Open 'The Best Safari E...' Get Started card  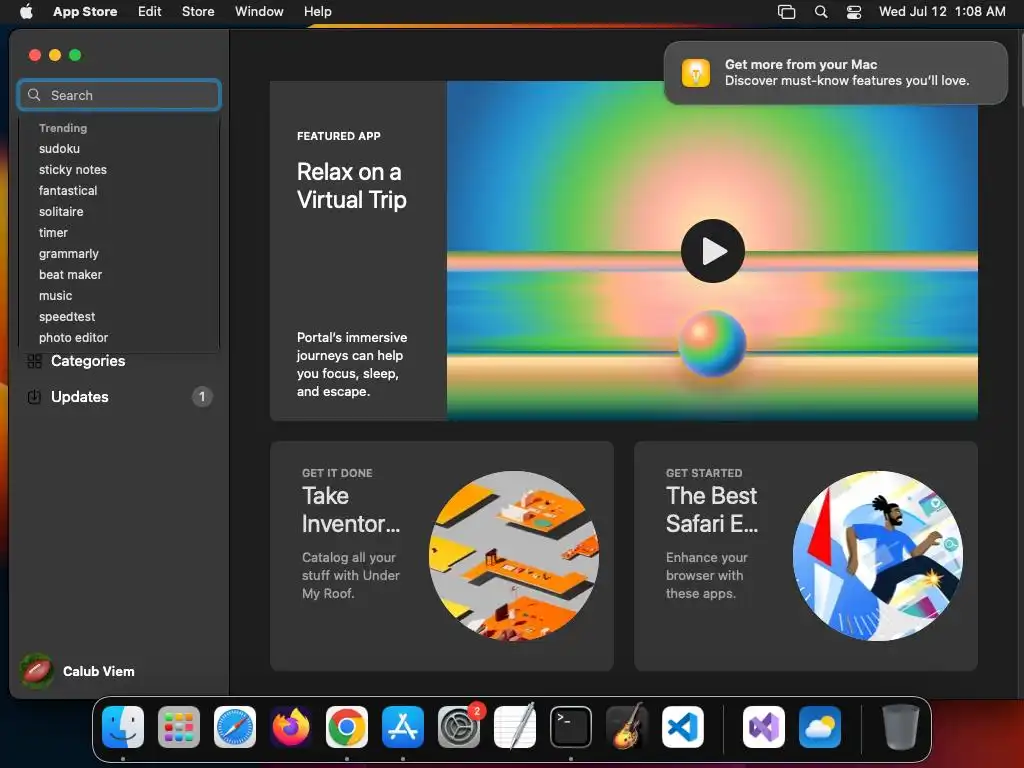[805, 556]
